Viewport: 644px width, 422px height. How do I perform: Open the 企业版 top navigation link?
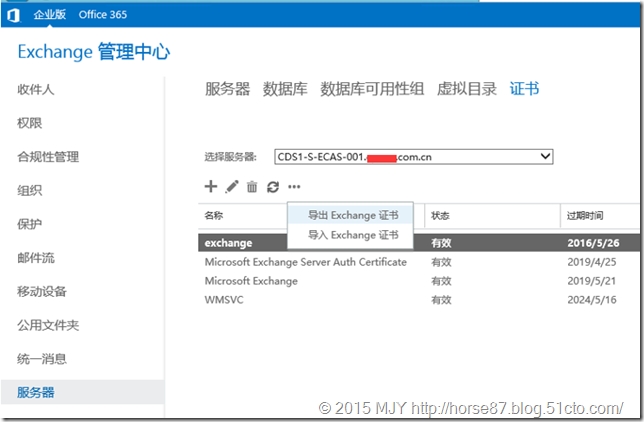[49, 14]
